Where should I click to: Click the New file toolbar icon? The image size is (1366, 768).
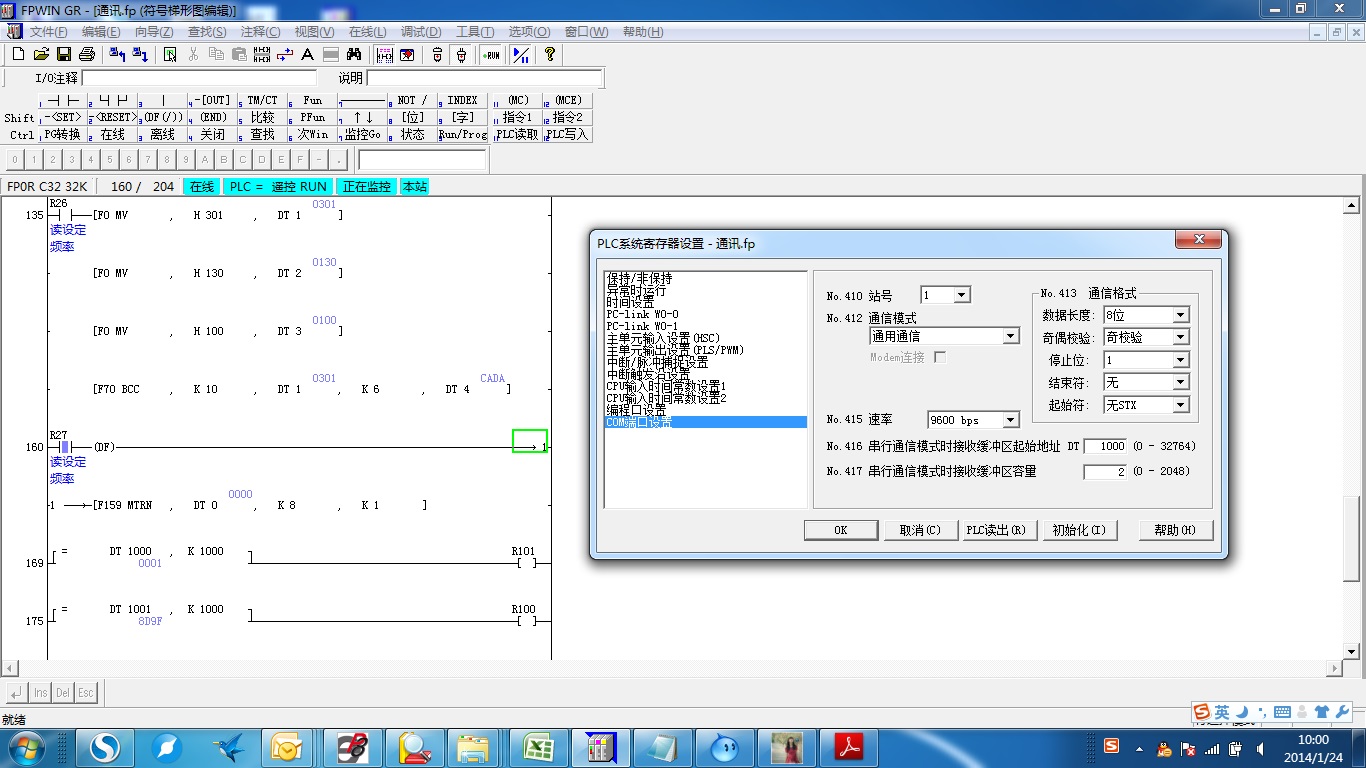coord(18,55)
